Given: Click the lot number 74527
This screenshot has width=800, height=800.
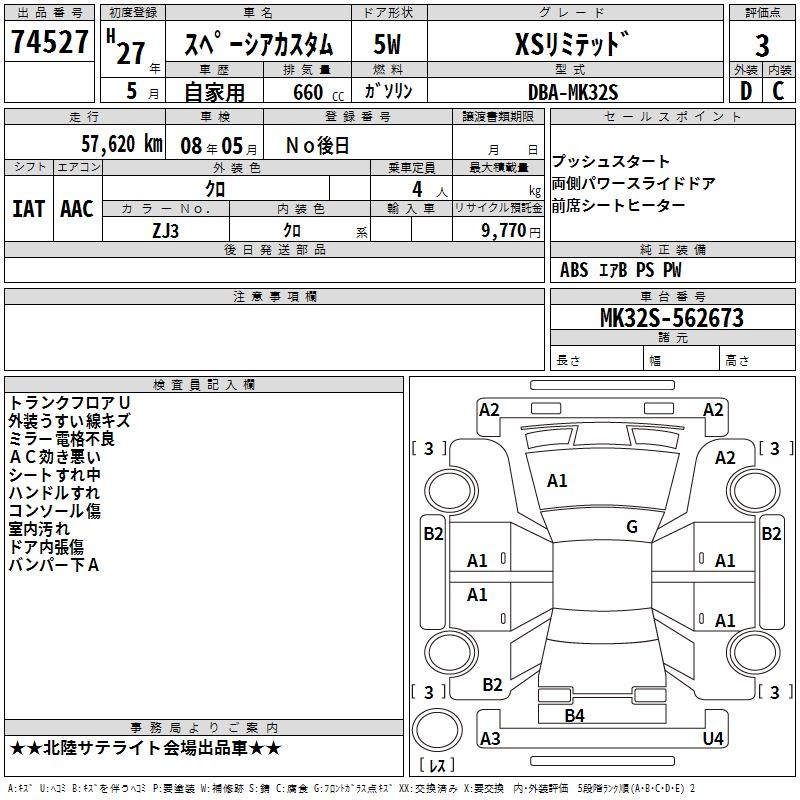Looking at the screenshot, I should [49, 46].
